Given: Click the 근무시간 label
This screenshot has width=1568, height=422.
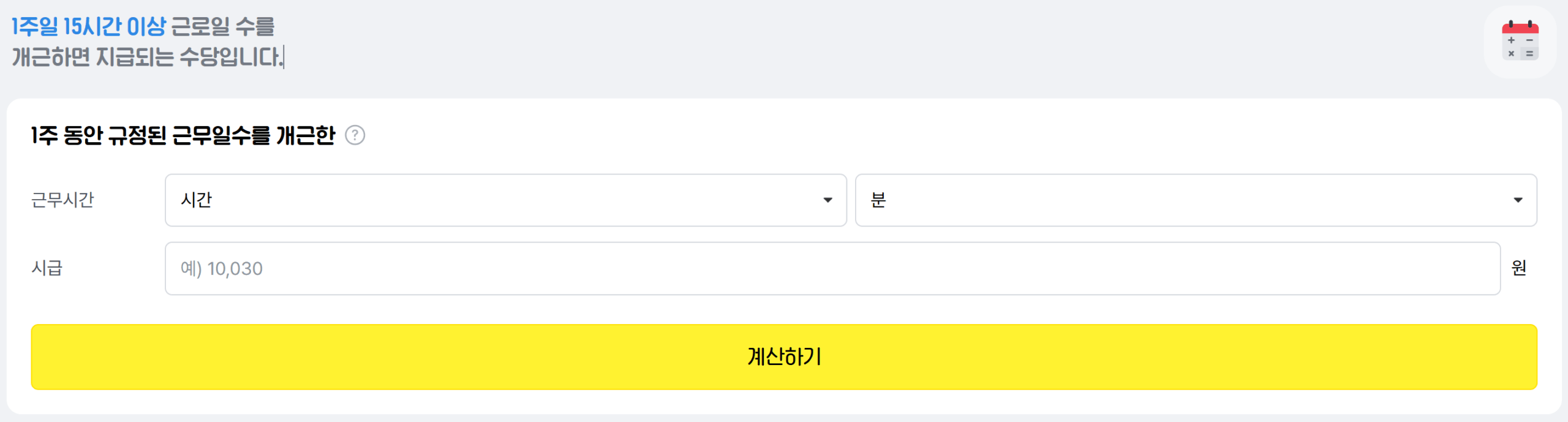Looking at the screenshot, I should [62, 200].
